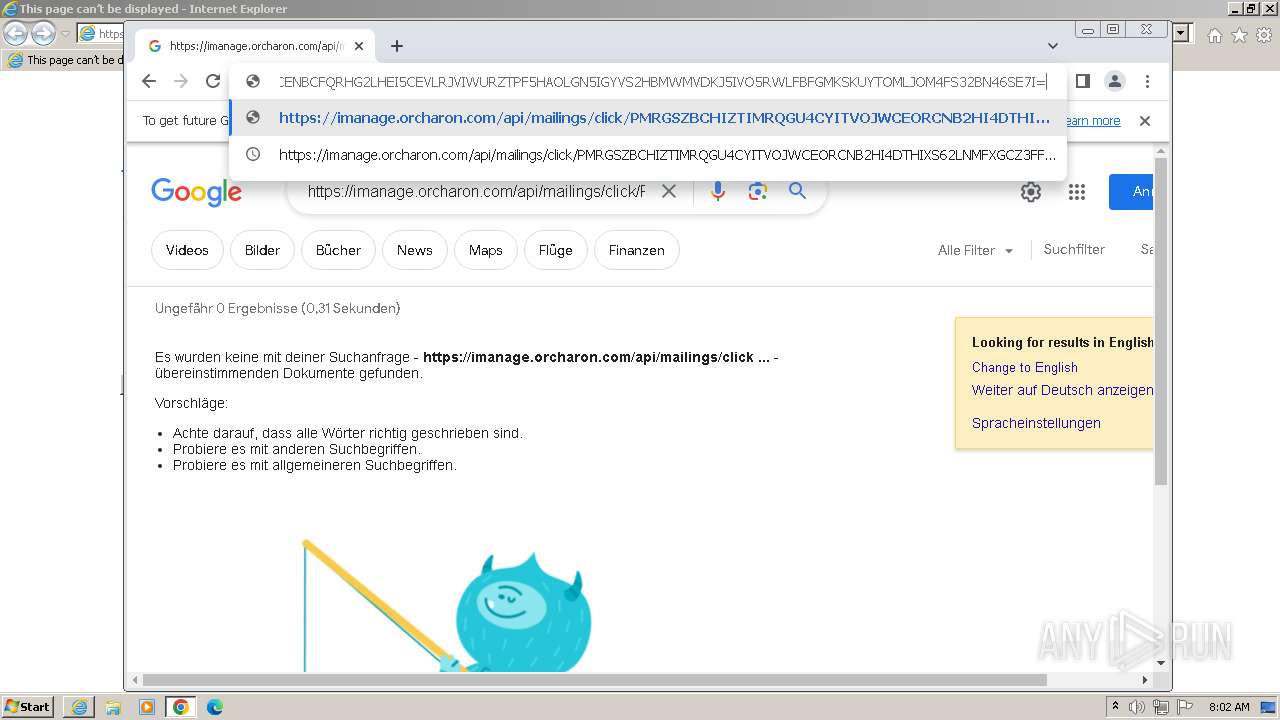Screen dimensions: 1280x720
Task: Open Spracheinstellungen link
Action: [1036, 423]
